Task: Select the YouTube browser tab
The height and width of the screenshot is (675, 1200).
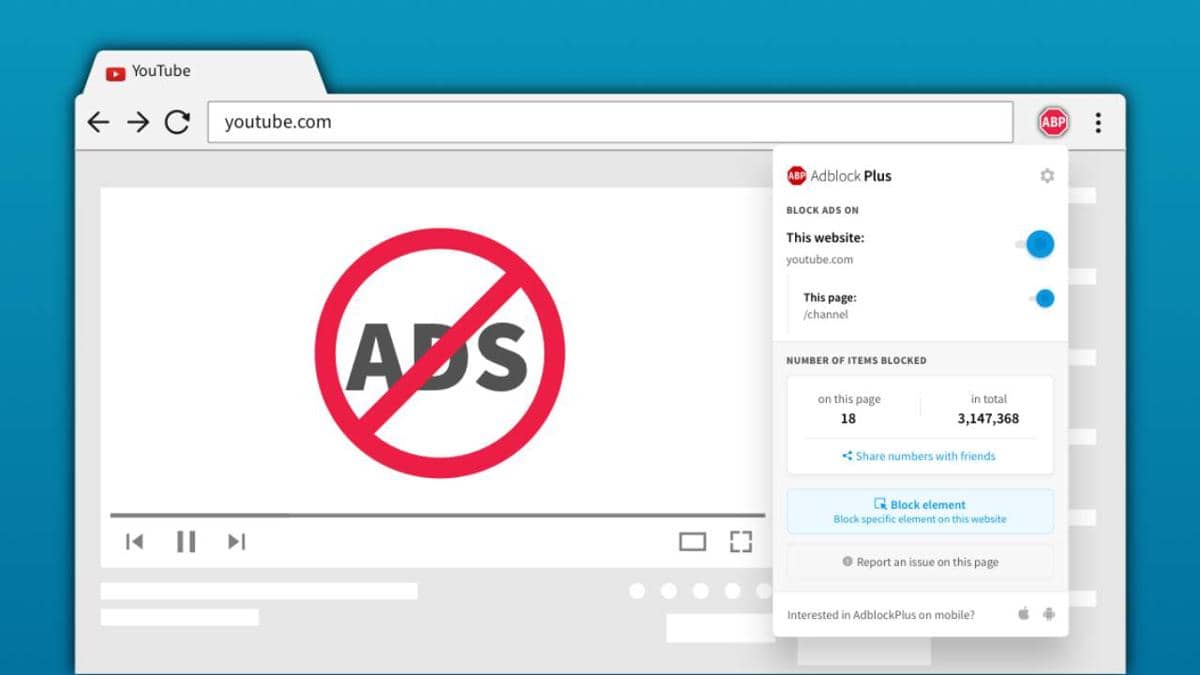Action: (205, 72)
